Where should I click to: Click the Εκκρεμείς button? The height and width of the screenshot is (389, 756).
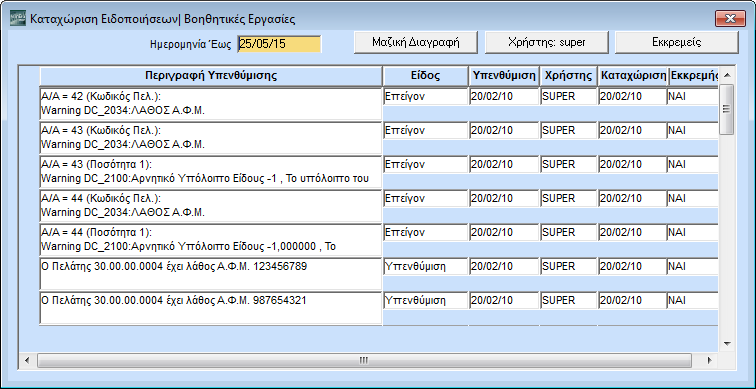point(676,42)
